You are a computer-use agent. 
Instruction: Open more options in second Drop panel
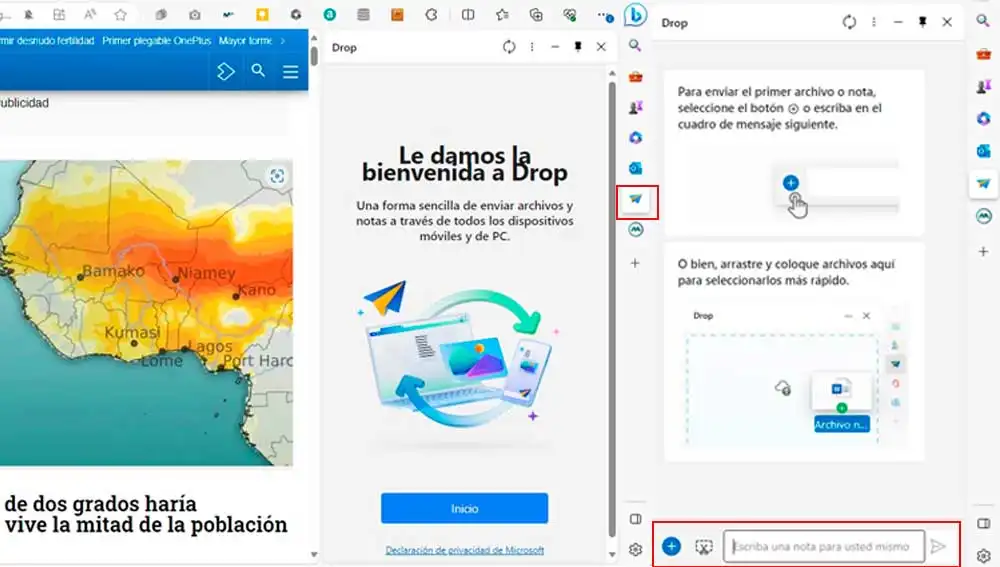click(874, 22)
